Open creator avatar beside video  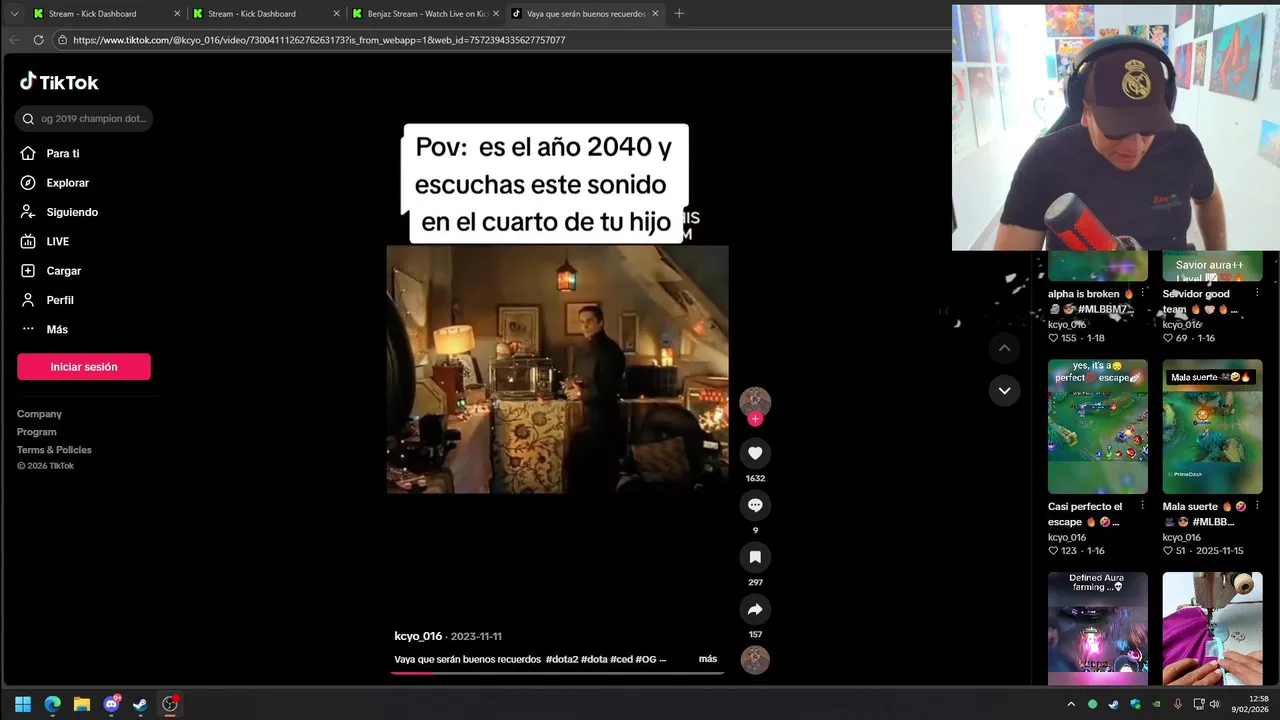[755, 401]
